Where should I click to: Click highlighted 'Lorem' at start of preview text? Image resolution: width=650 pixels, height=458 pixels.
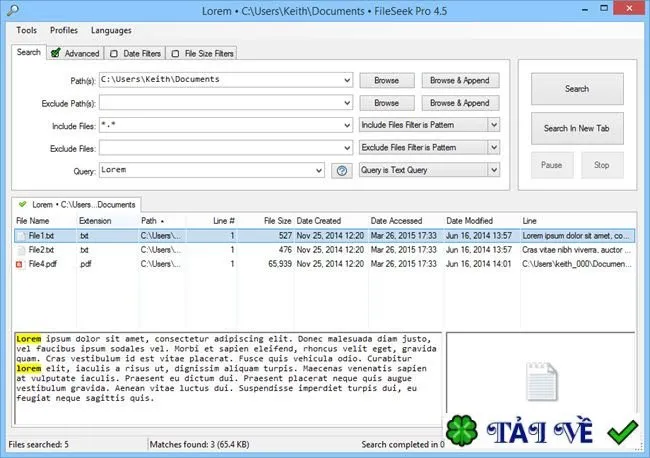(x=29, y=339)
